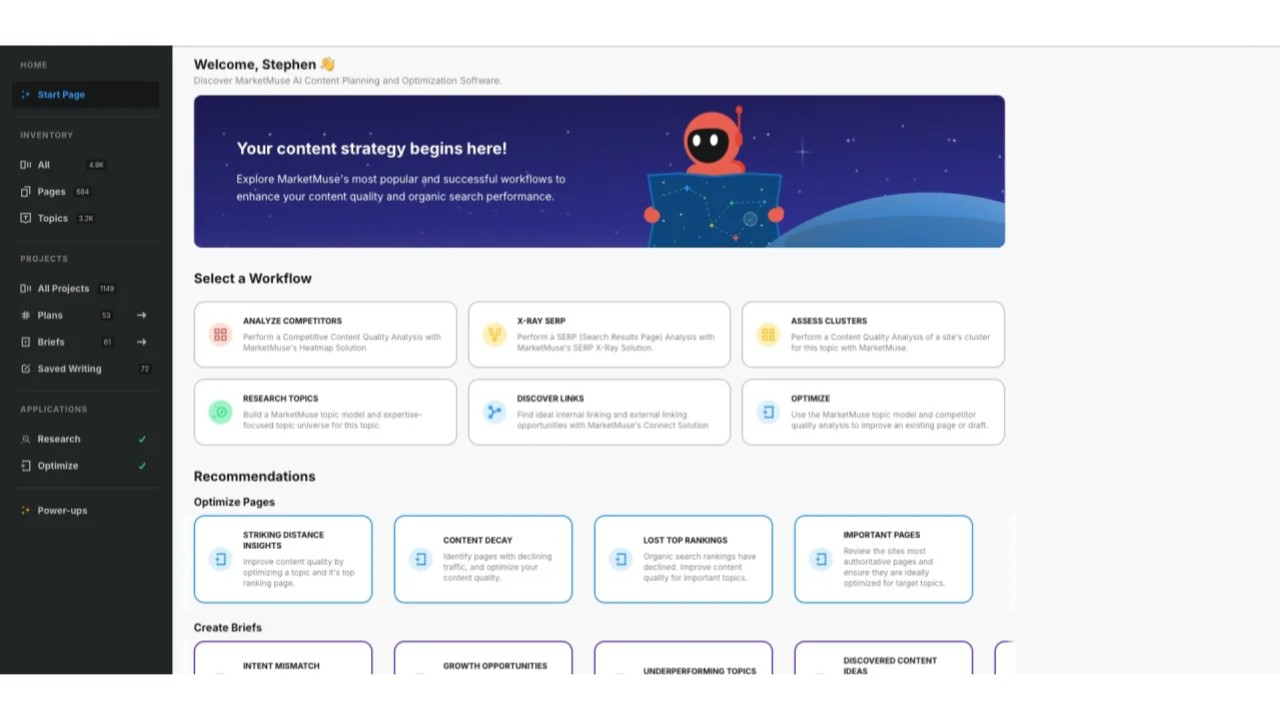Click the X-Ray SERP workflow icon
The image size is (1280, 720).
(x=494, y=335)
